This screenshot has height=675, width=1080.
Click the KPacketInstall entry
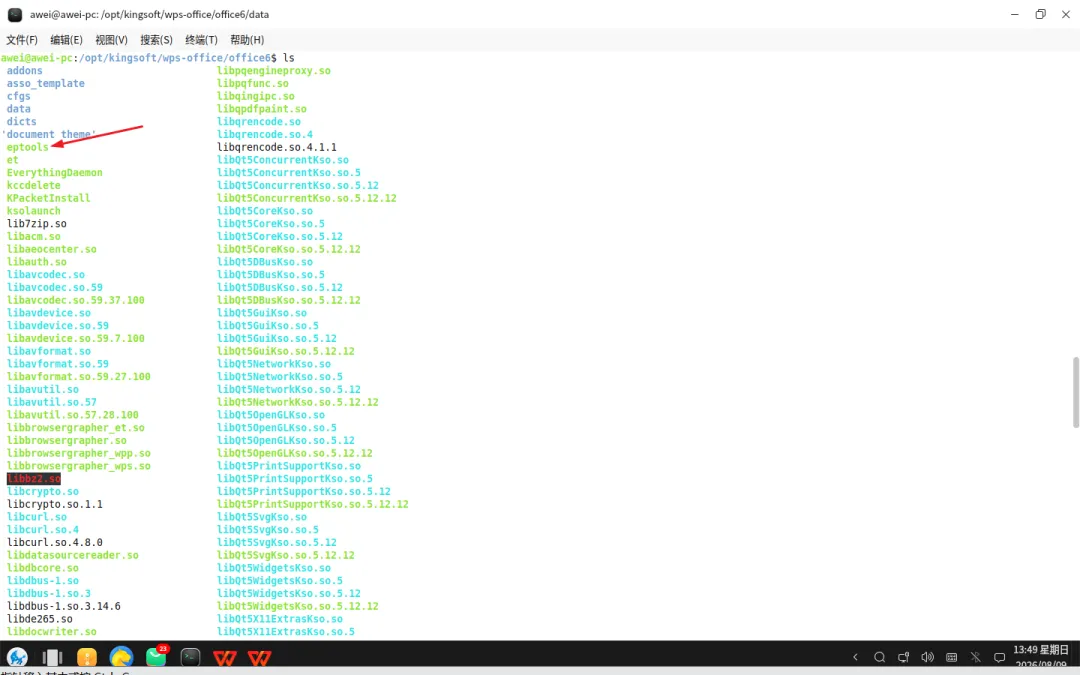(x=48, y=198)
